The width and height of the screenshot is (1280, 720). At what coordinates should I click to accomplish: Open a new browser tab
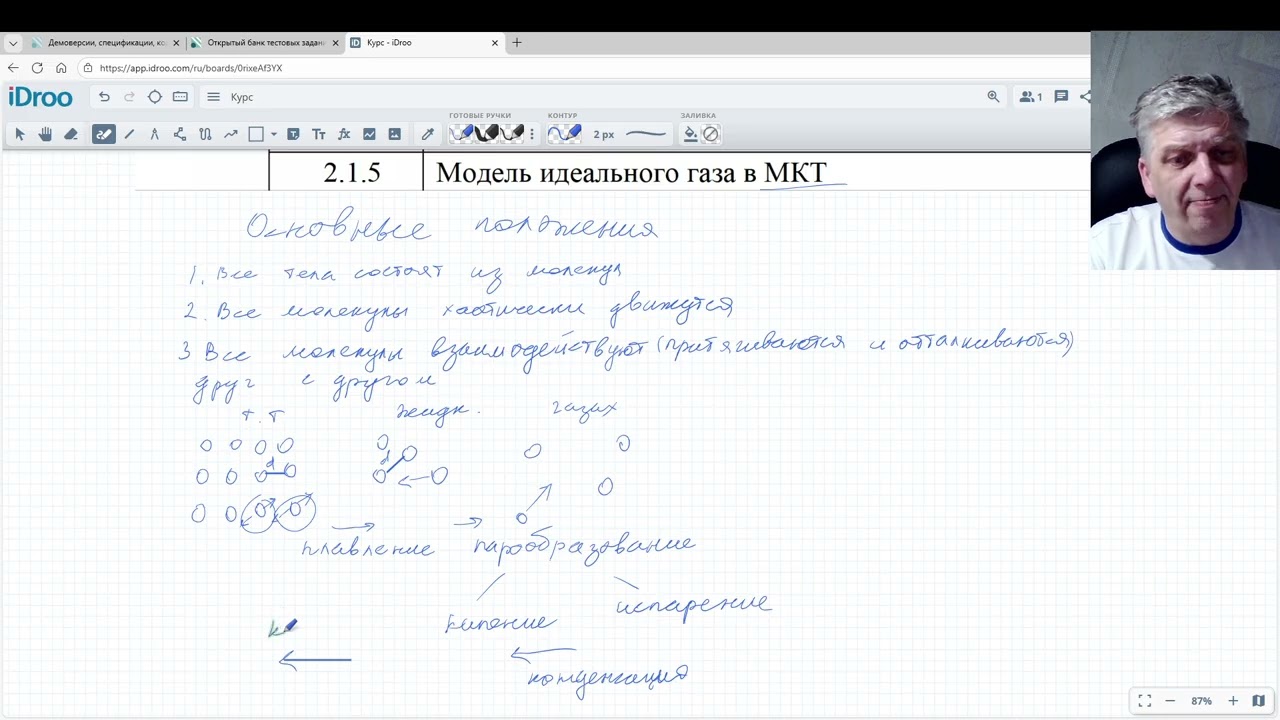click(517, 43)
